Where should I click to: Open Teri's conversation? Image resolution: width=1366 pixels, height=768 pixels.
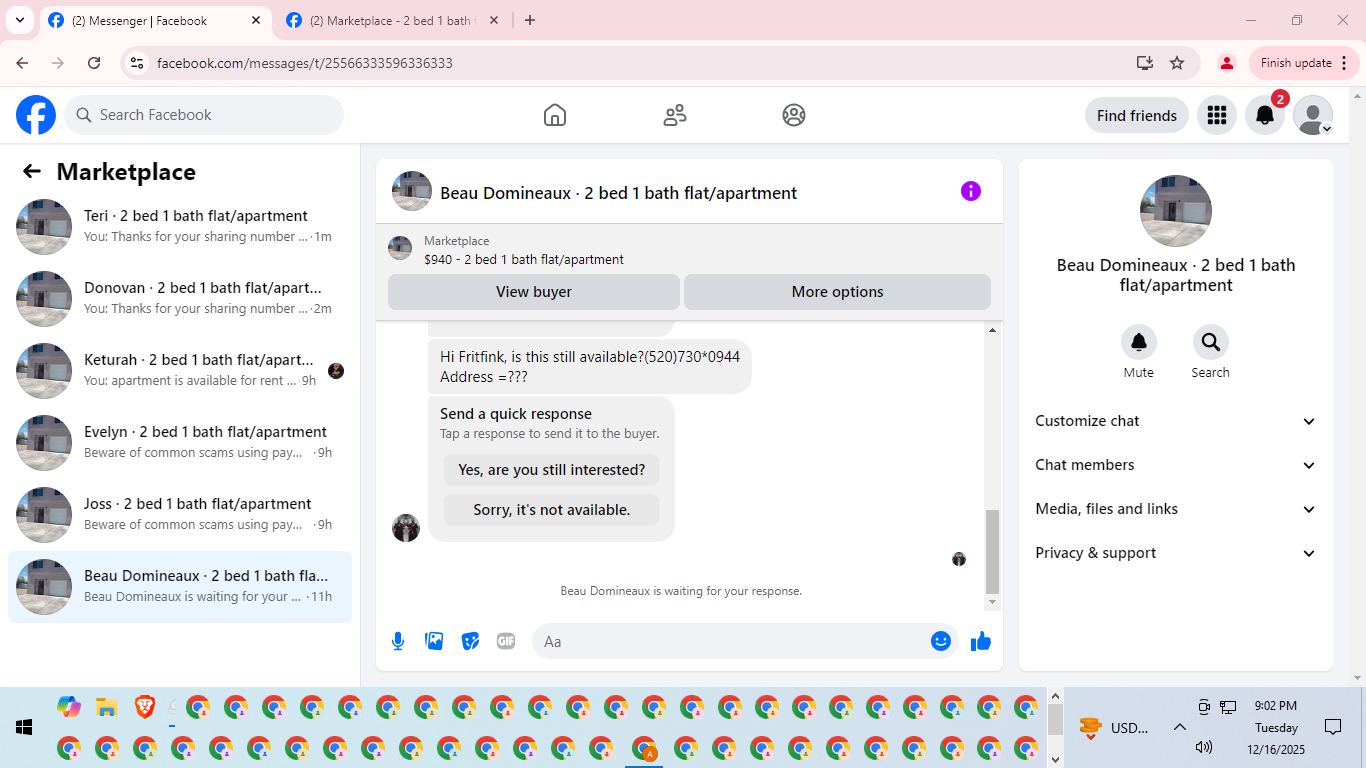pos(180,227)
